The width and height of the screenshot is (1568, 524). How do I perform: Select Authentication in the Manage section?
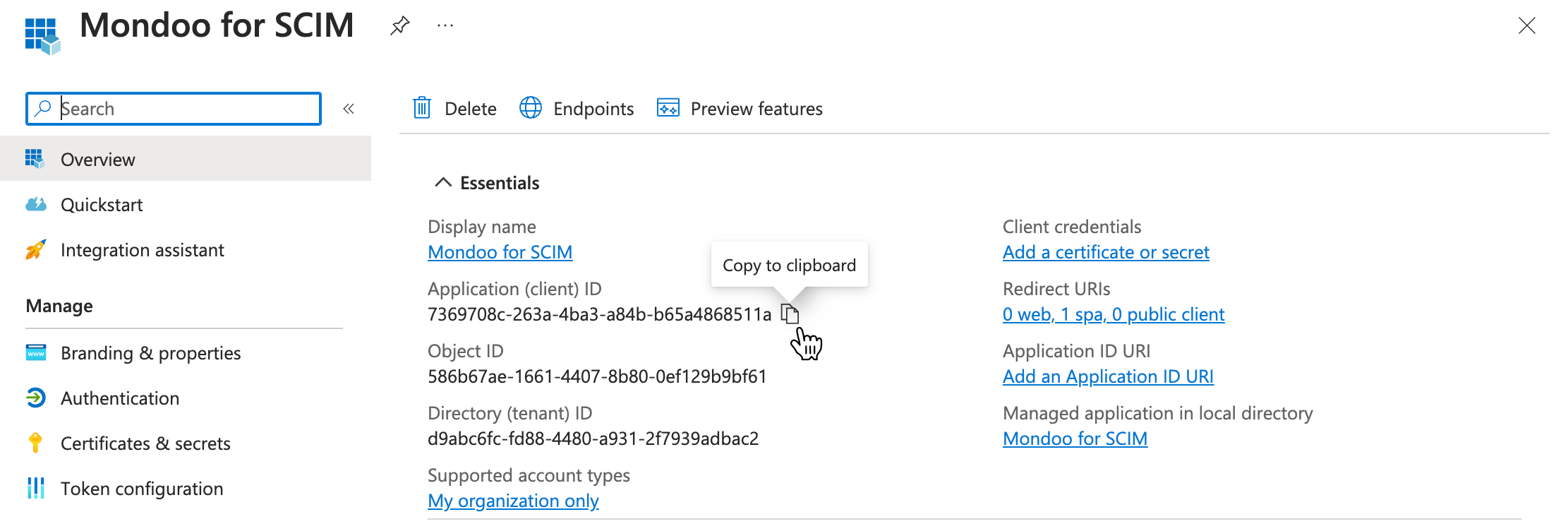coord(120,398)
